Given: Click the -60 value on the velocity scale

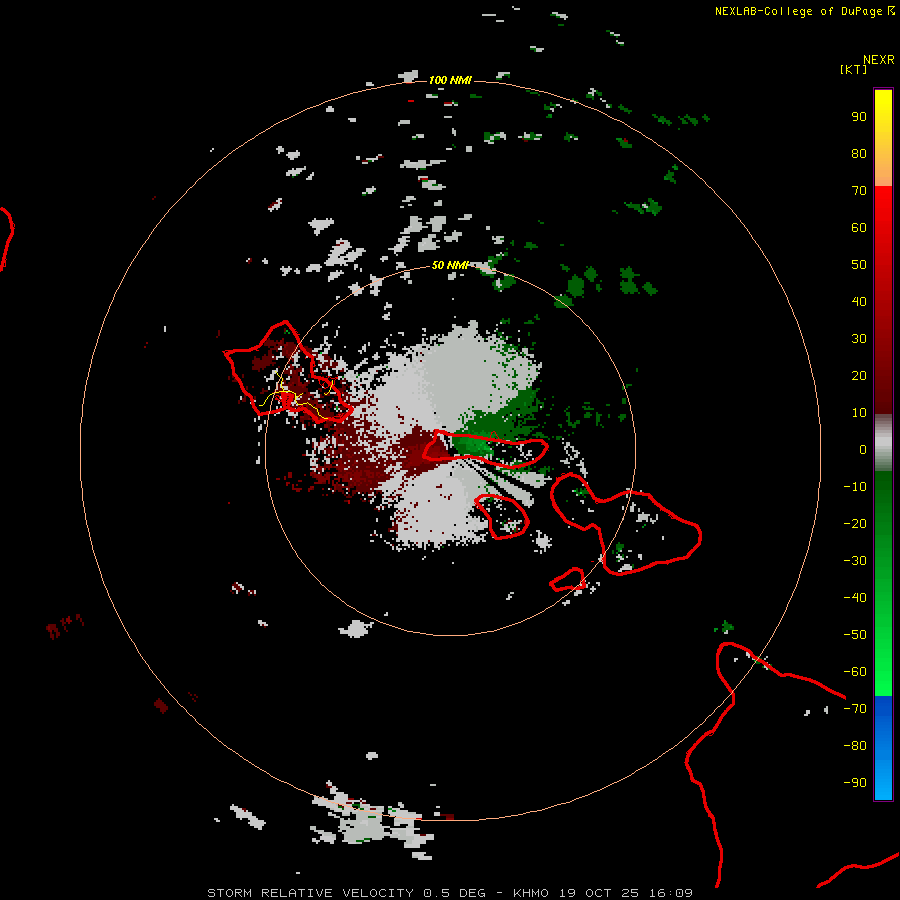Looking at the screenshot, I should pos(855,672).
